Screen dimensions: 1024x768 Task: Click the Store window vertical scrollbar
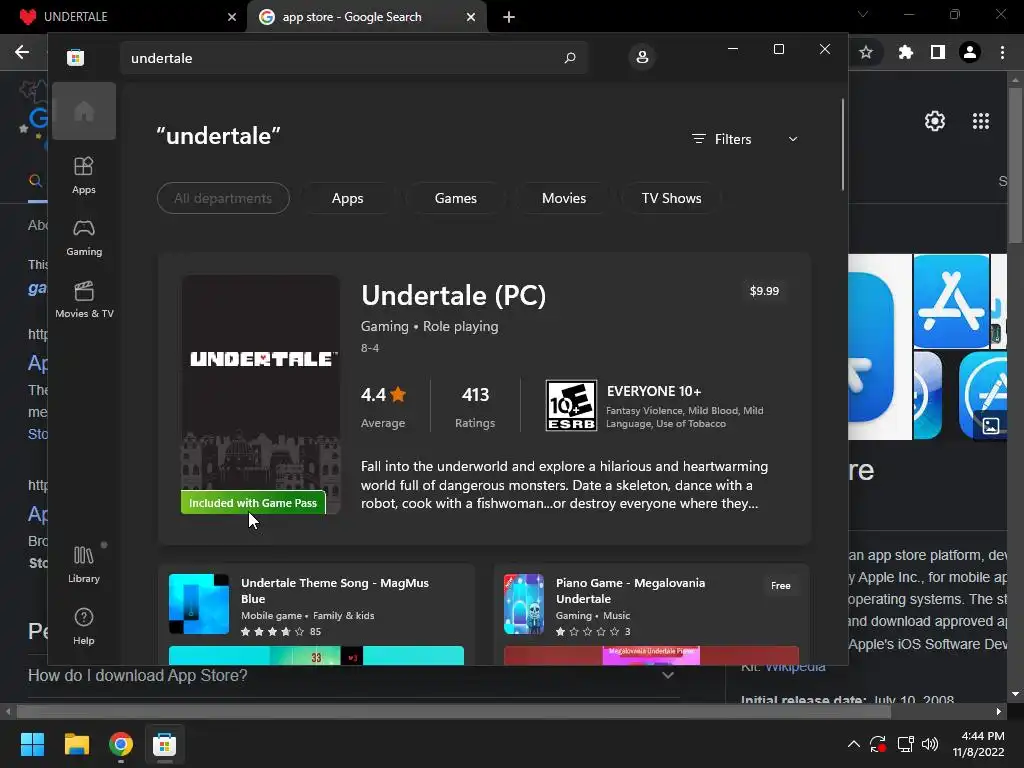(842, 144)
